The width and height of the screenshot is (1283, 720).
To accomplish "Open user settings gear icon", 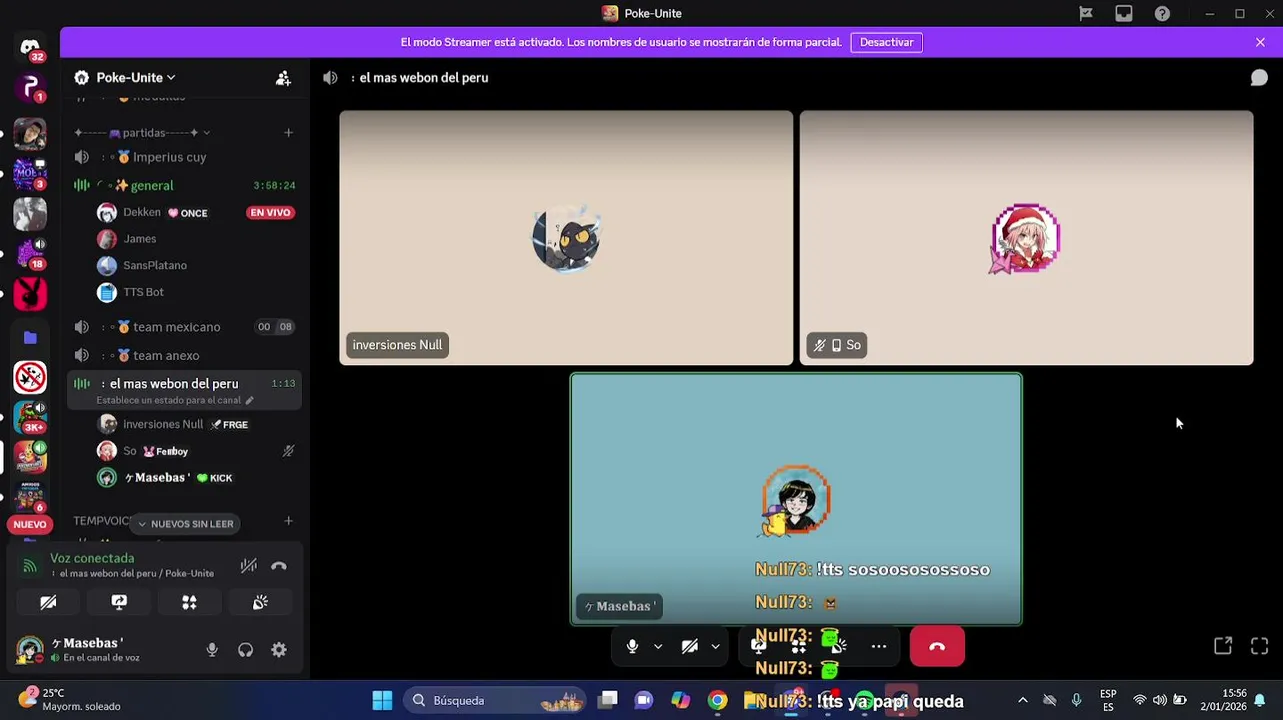I will [279, 650].
